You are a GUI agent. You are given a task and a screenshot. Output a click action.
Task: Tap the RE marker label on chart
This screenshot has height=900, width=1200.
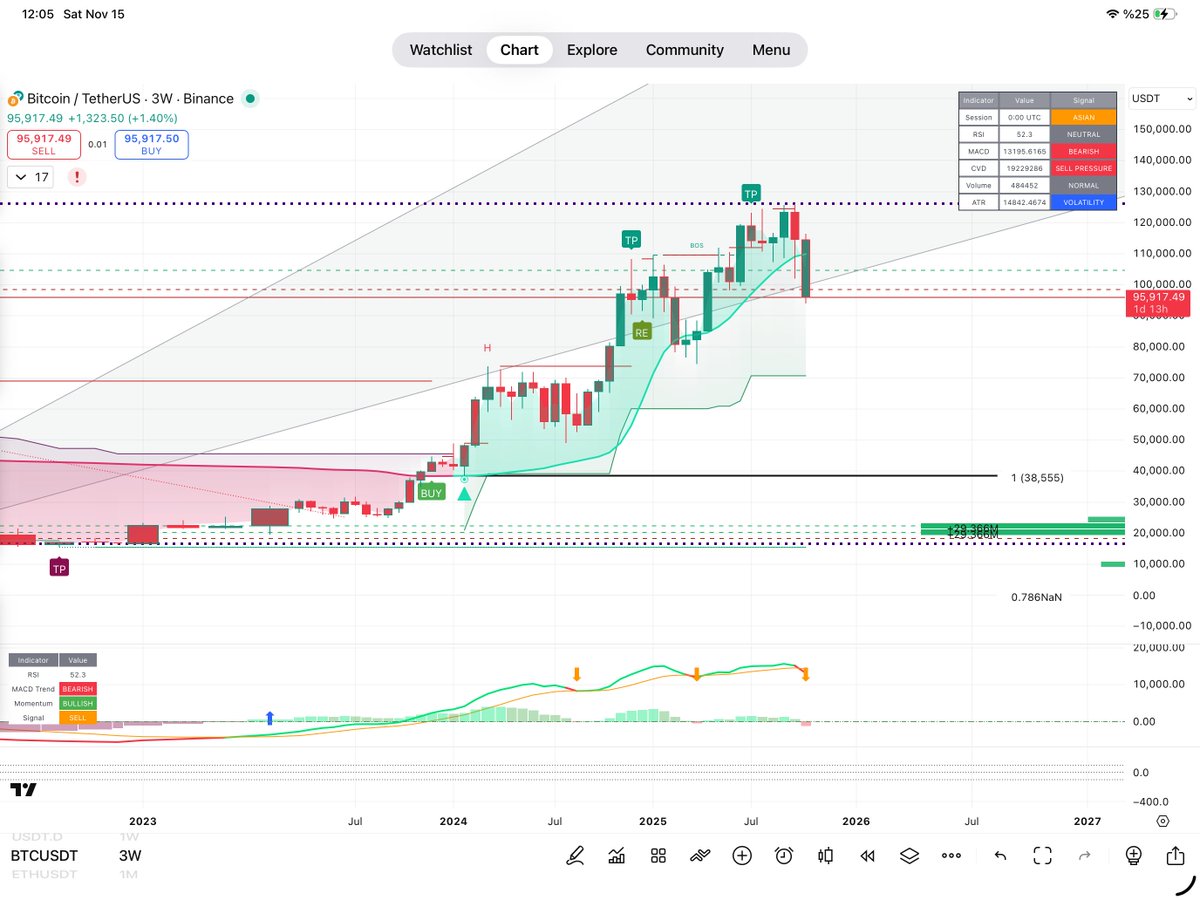[642, 332]
